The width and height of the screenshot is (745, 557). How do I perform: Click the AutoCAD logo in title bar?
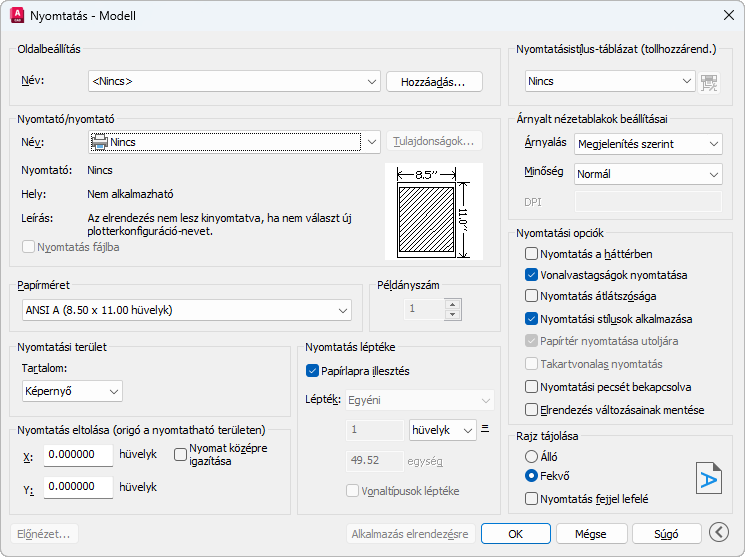coord(17,16)
